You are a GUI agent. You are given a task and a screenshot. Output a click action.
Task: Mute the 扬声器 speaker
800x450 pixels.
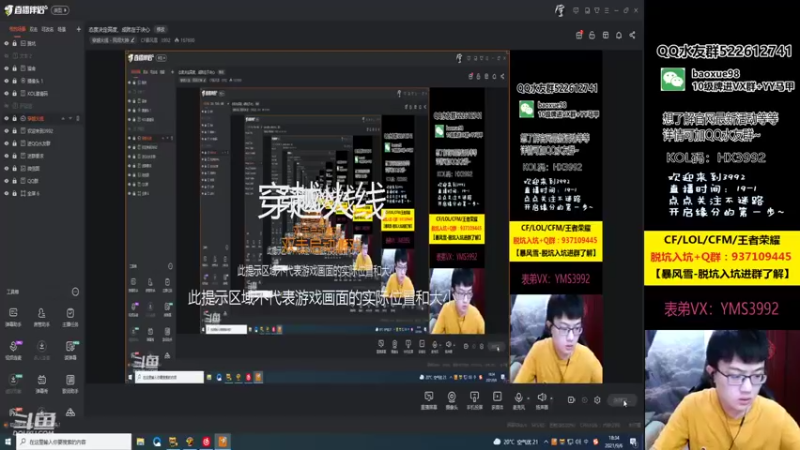click(541, 400)
